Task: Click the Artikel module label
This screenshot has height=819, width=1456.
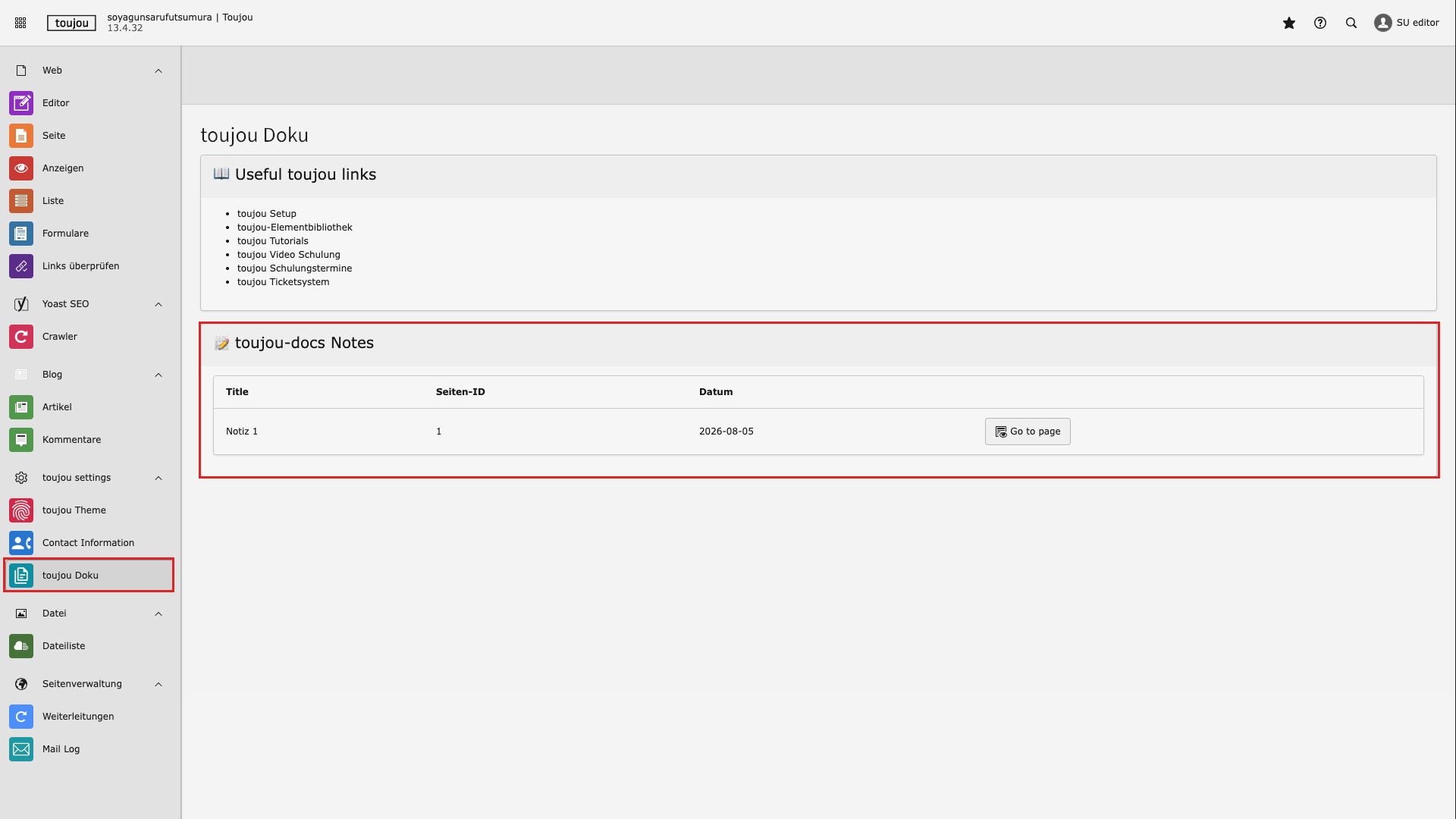Action: click(57, 407)
